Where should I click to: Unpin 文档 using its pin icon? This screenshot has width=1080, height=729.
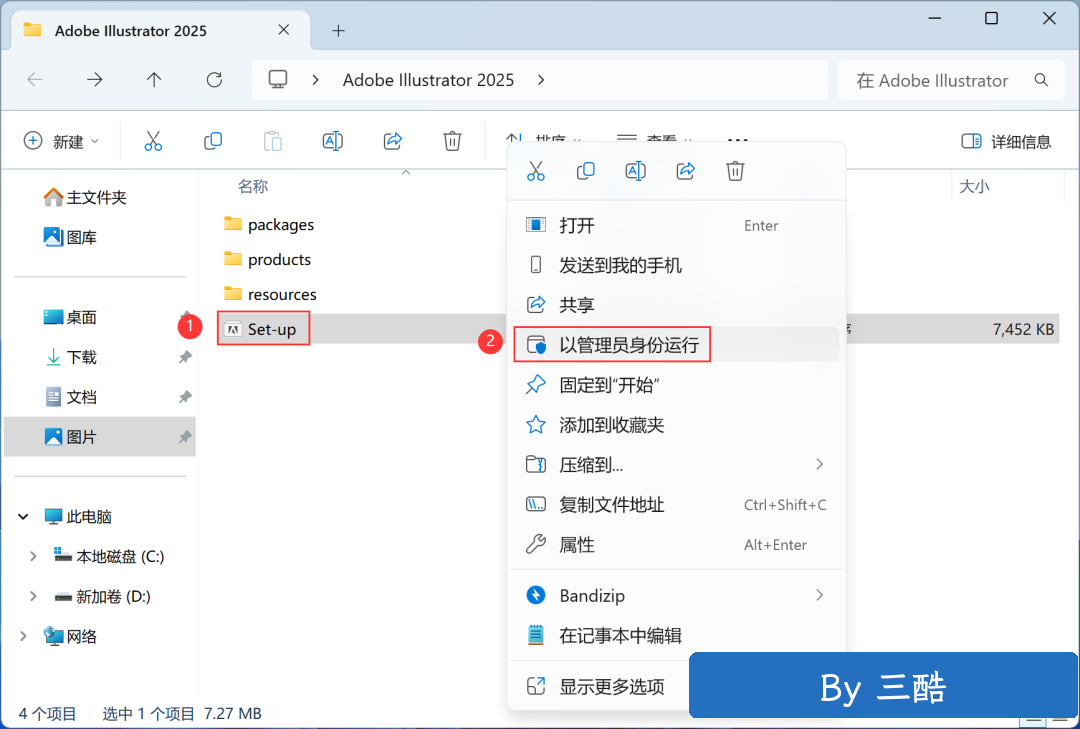point(185,397)
